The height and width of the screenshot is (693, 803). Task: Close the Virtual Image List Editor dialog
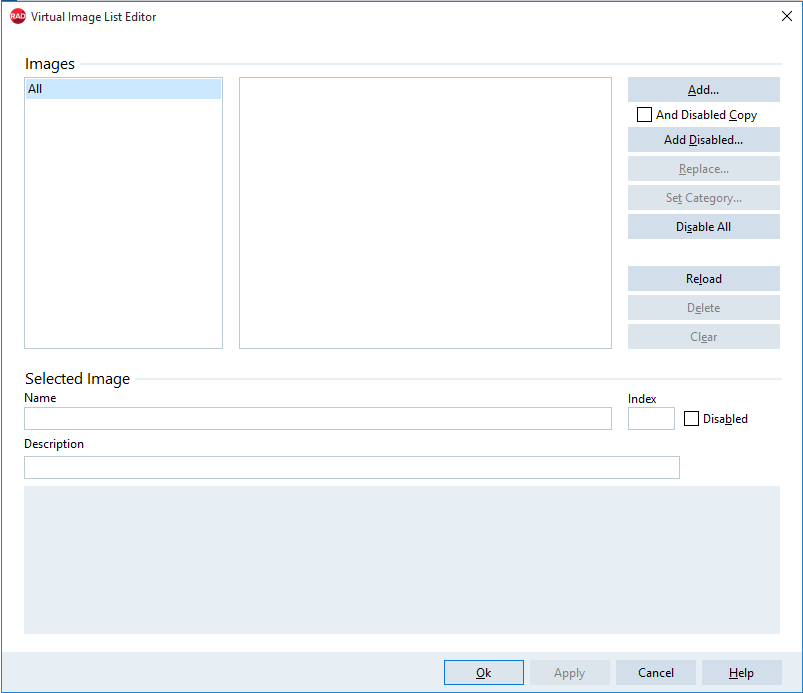(x=787, y=16)
